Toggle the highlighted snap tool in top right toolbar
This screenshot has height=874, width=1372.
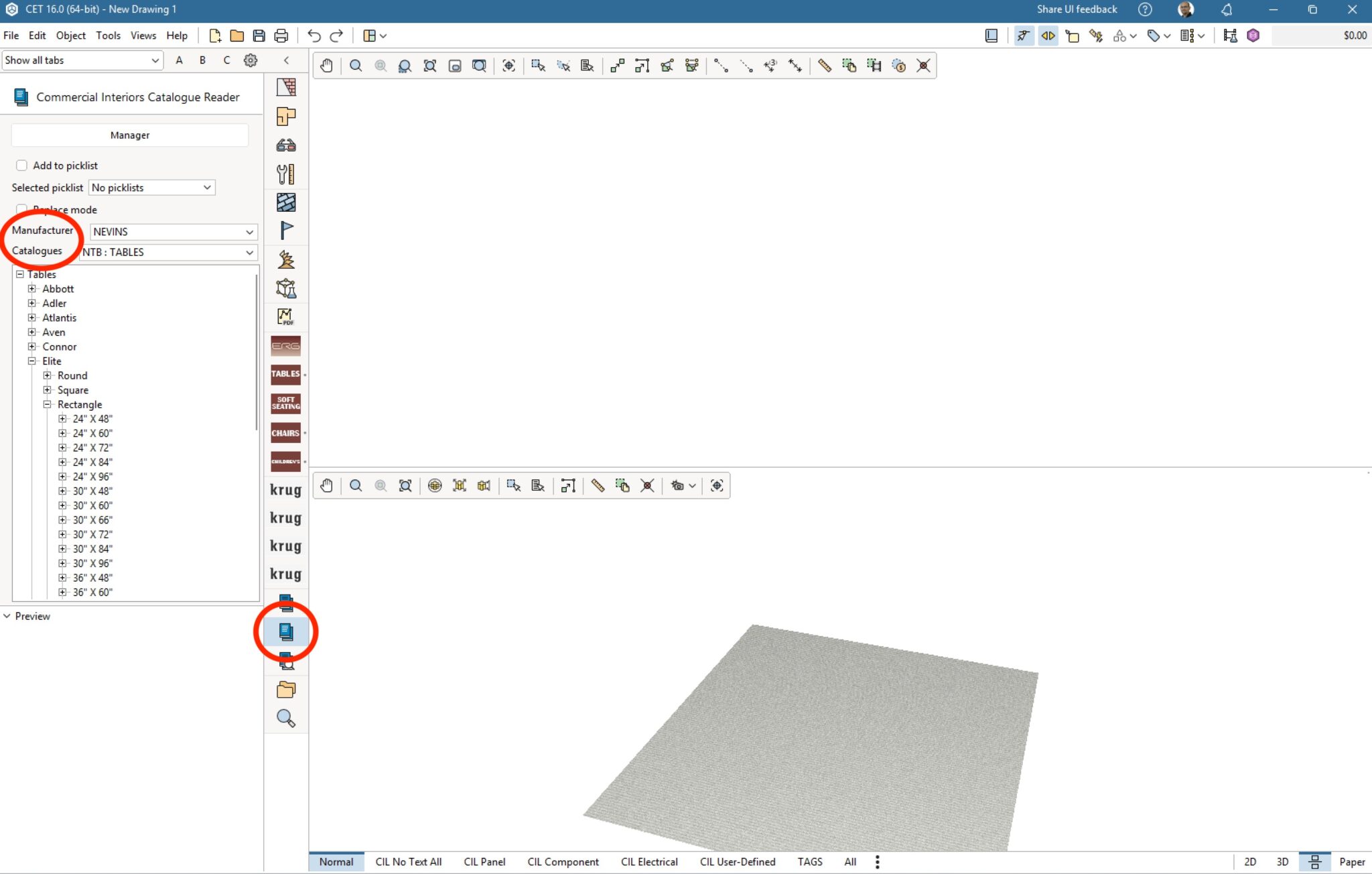(x=1024, y=36)
